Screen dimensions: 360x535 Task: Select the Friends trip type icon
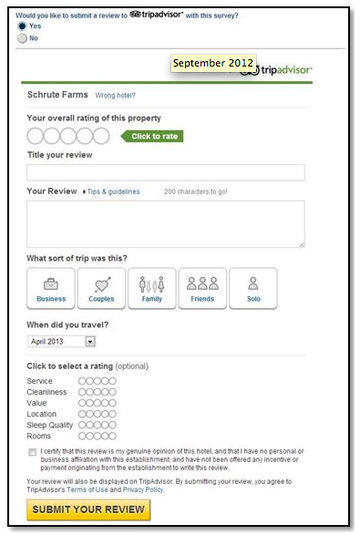[202, 288]
